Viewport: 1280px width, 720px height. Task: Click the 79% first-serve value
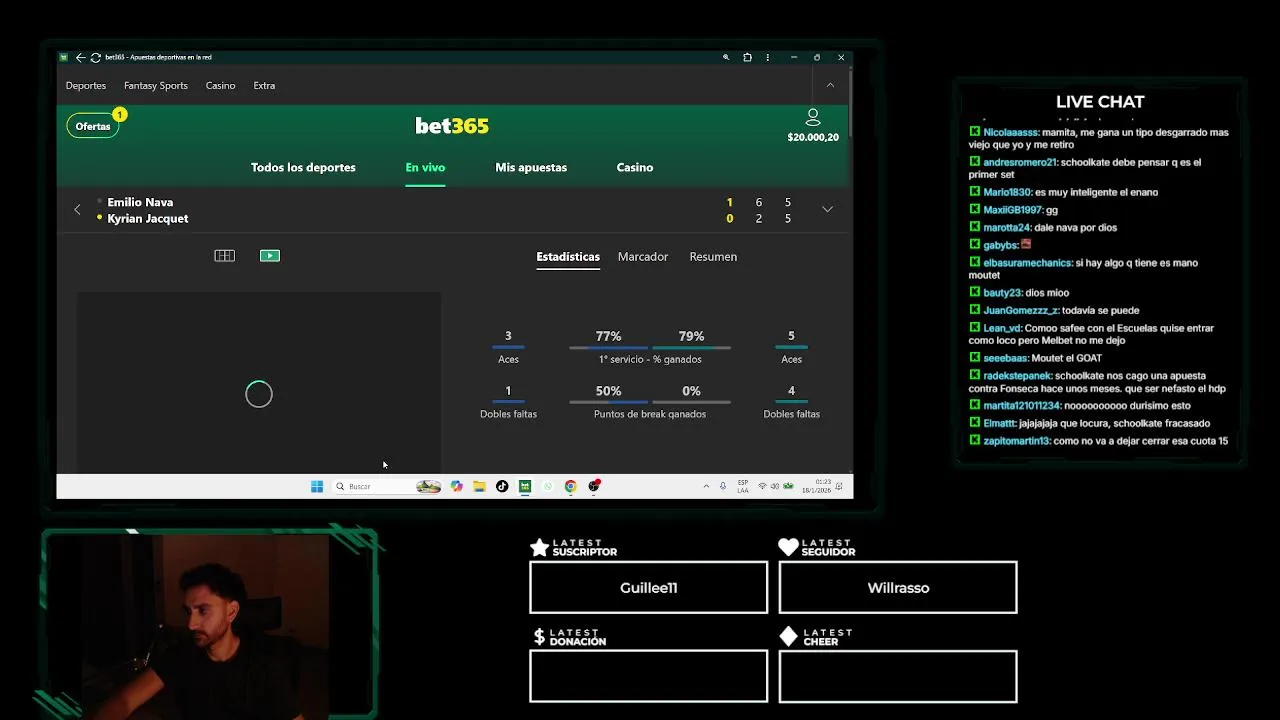tap(691, 336)
